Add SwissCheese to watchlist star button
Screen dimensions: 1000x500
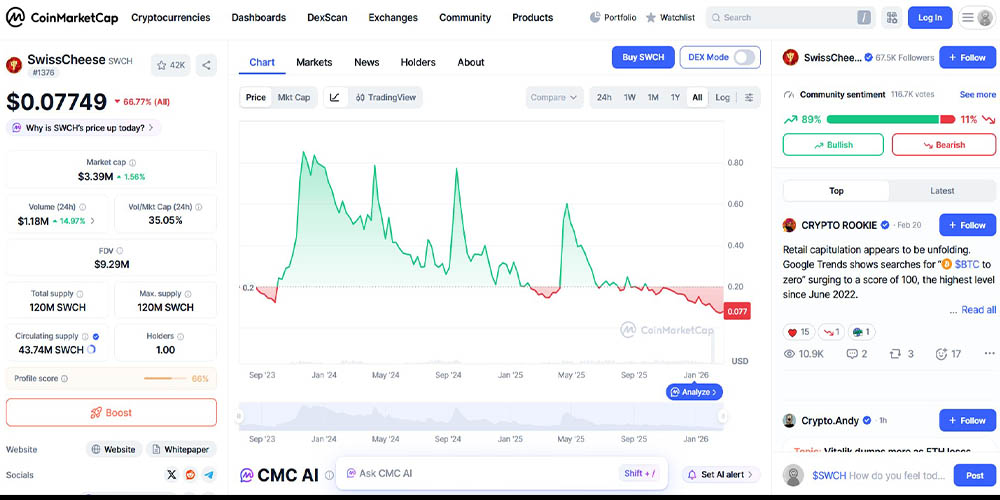click(x=170, y=65)
